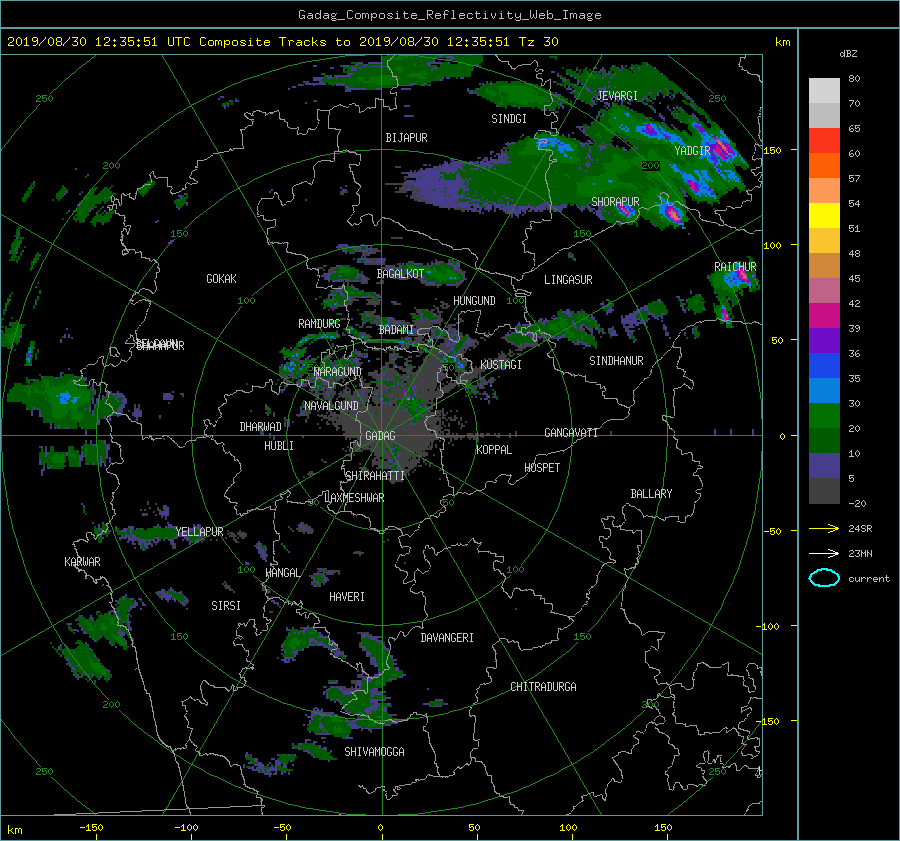Click the NARAGUND city label

pyautogui.click(x=338, y=372)
